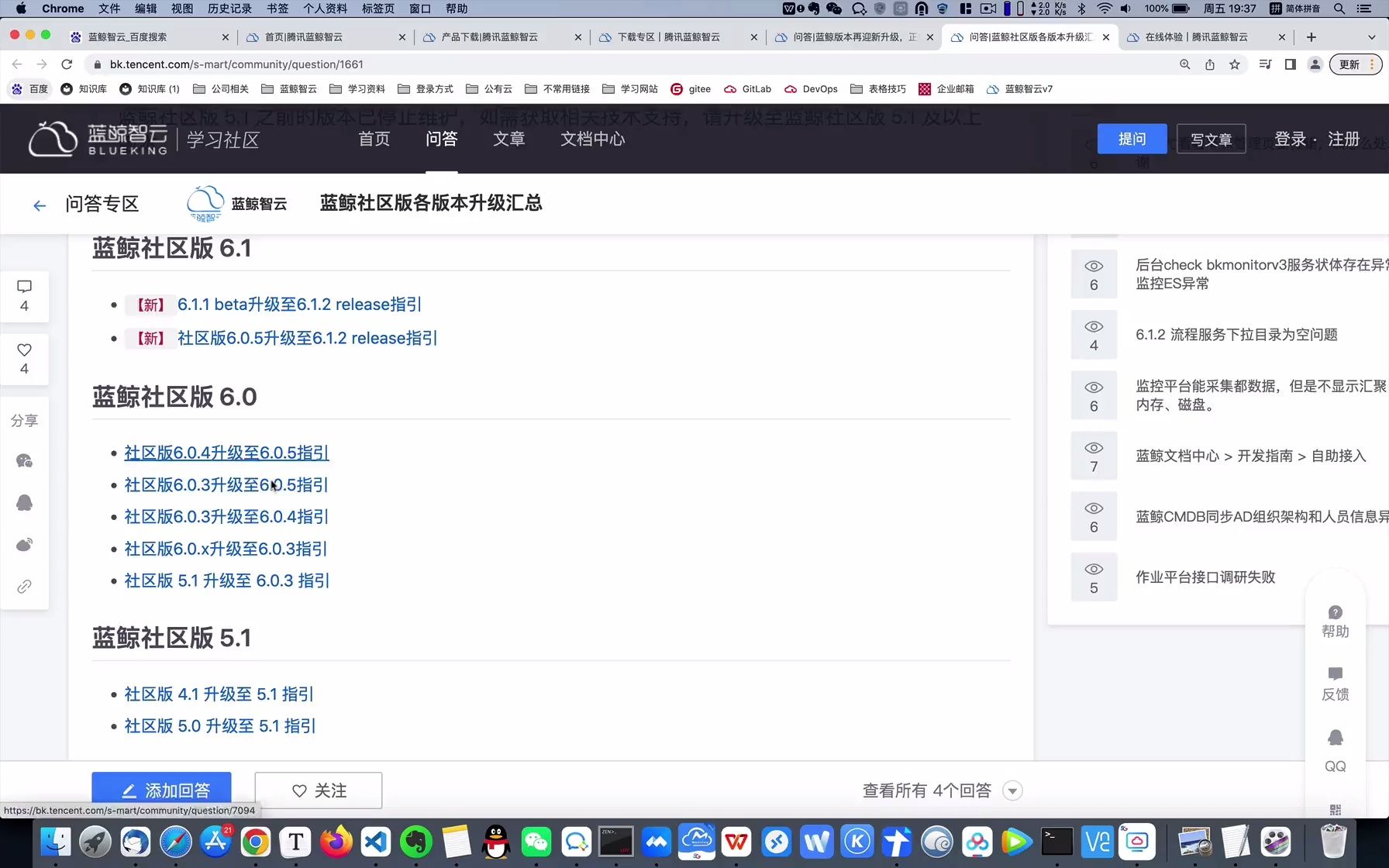The height and width of the screenshot is (868, 1389).
Task: Open the 帮助 help floating icon
Action: [x=1335, y=622]
